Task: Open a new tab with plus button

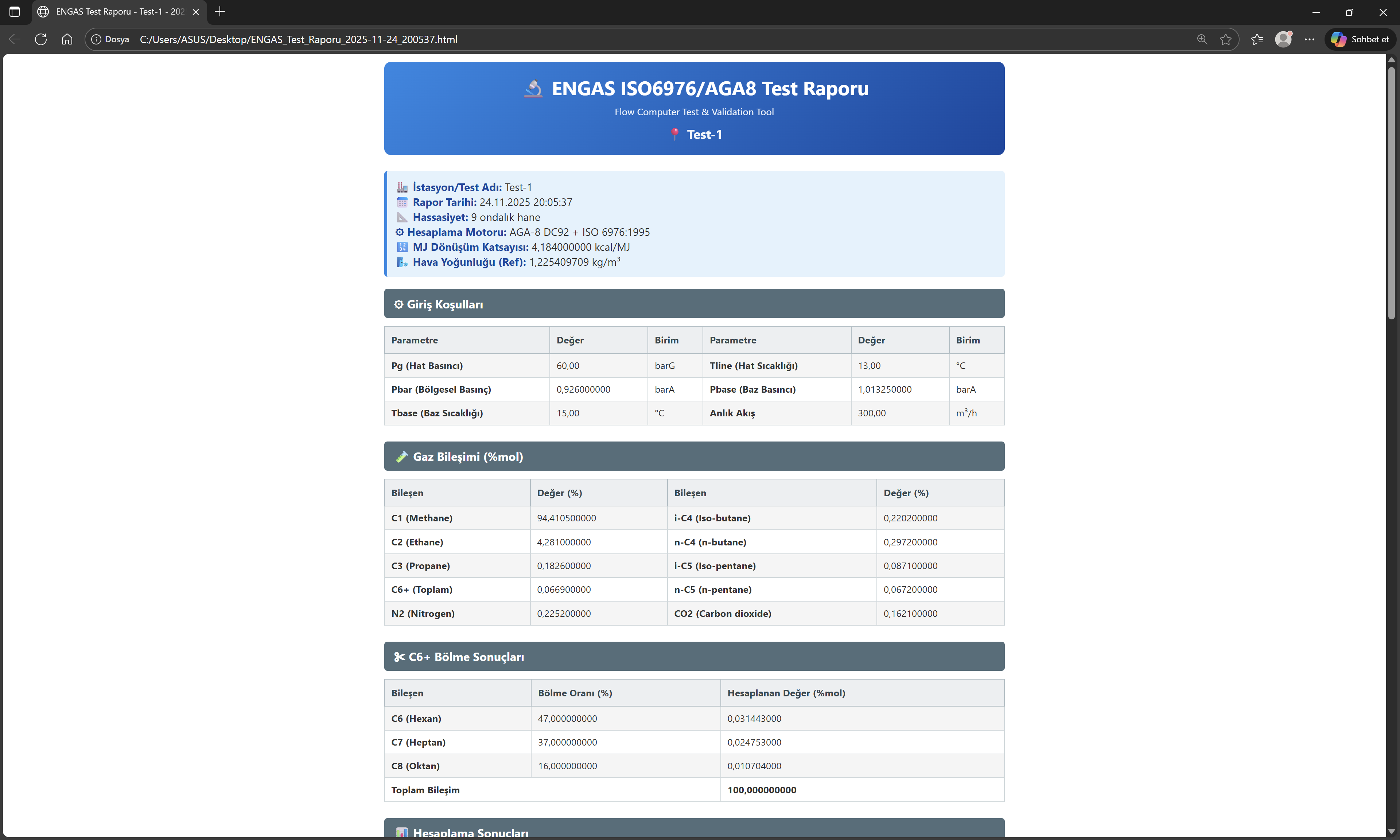Action: [x=220, y=11]
